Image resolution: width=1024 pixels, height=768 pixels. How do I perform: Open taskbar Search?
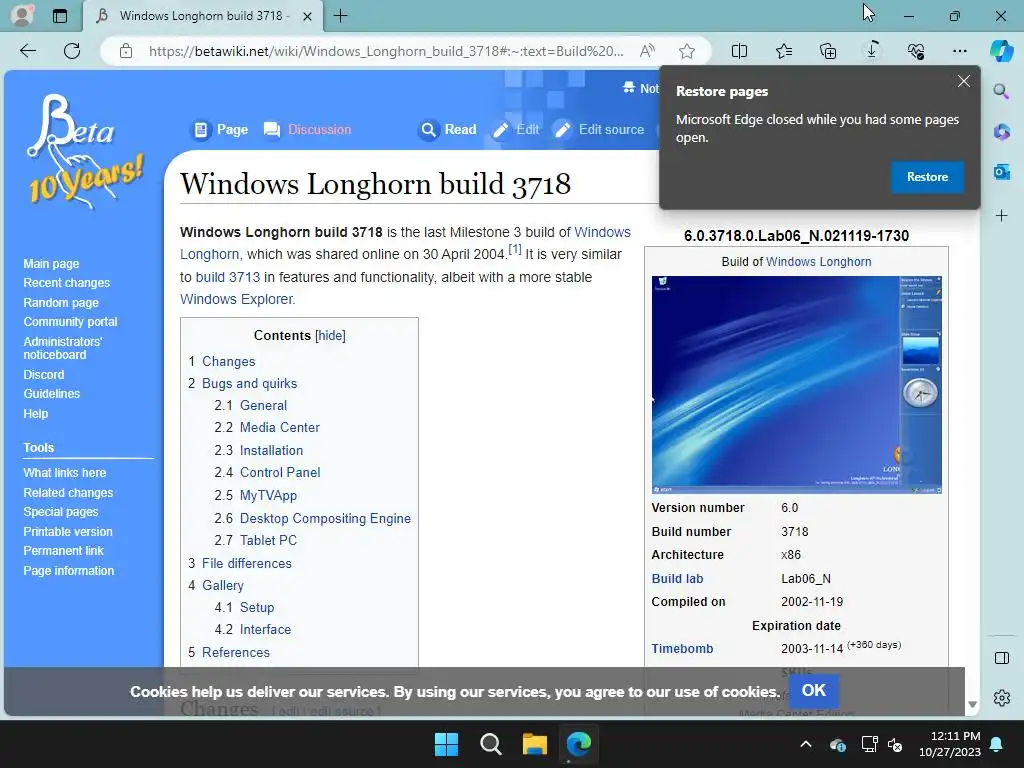tap(490, 744)
